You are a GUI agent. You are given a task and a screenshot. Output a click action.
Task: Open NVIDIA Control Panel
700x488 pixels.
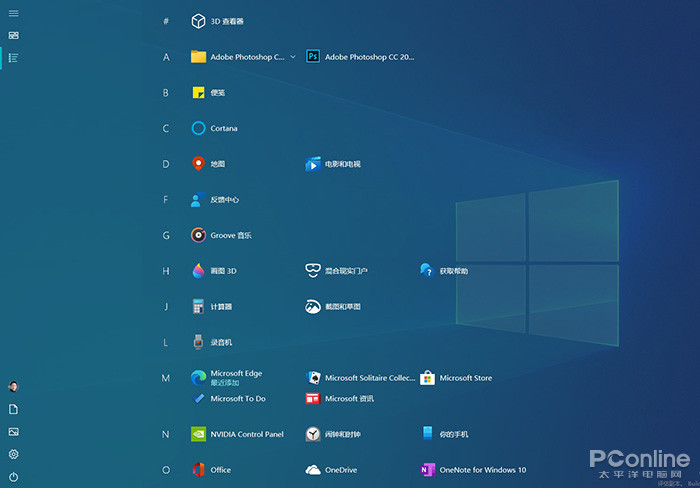(x=238, y=434)
